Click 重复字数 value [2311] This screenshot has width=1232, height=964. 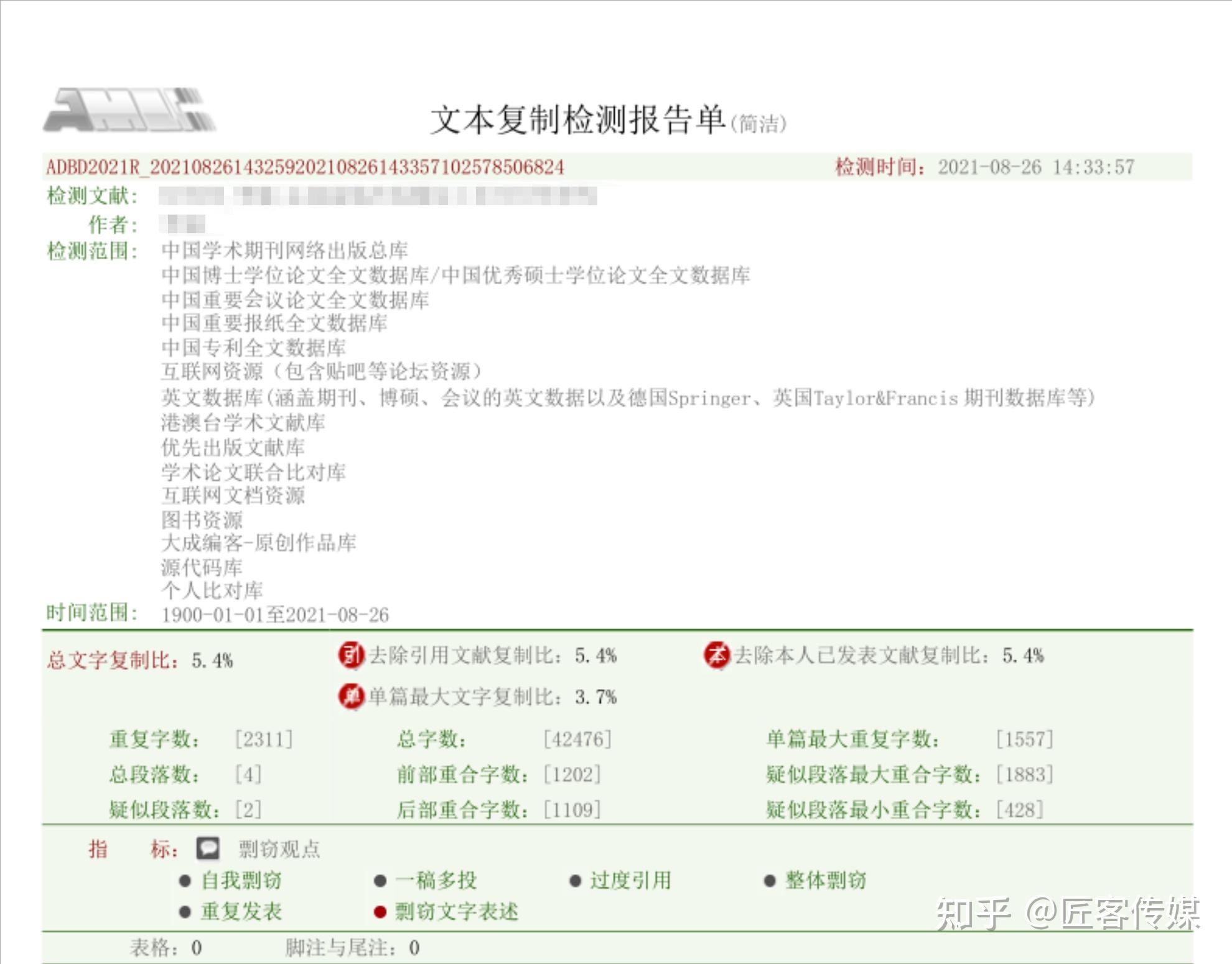(264, 739)
